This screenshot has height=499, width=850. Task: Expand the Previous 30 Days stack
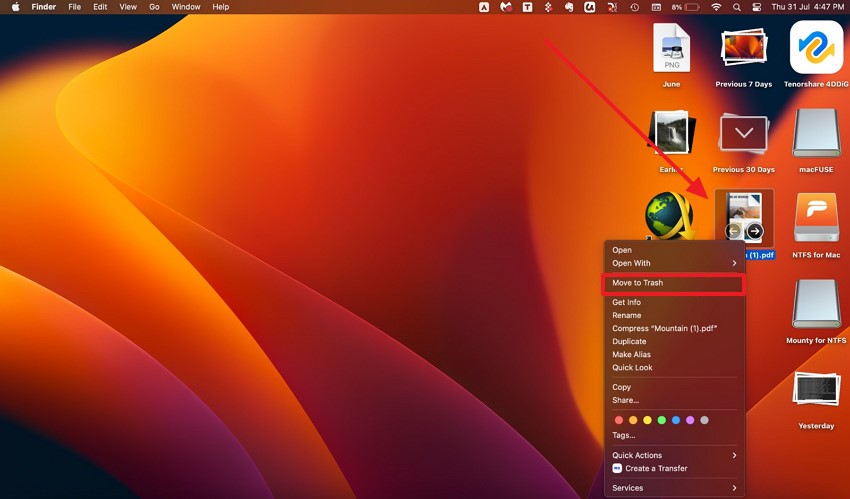pyautogui.click(x=744, y=133)
